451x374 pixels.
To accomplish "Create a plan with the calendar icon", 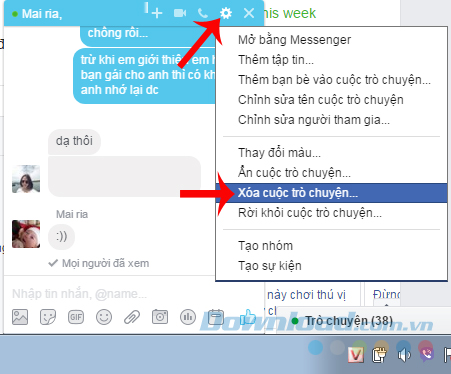I will click(x=216, y=317).
